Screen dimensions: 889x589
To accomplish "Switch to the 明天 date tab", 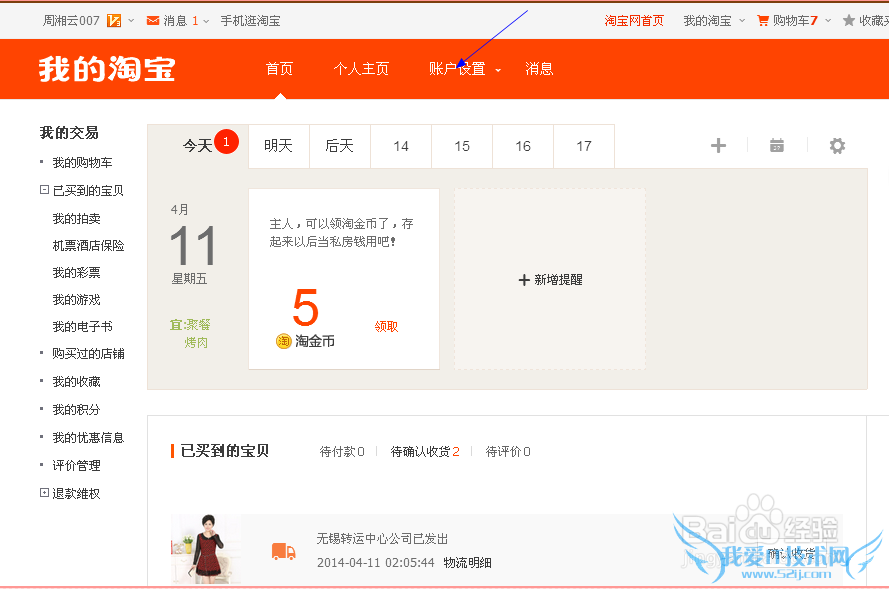I will coord(278,146).
